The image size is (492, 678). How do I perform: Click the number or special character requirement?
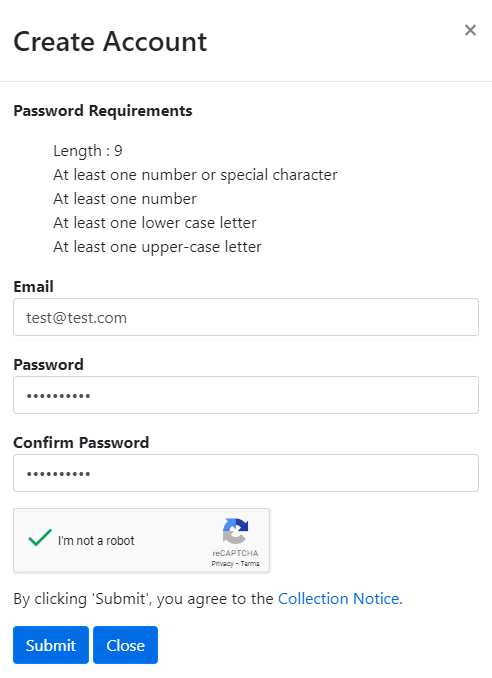(195, 175)
